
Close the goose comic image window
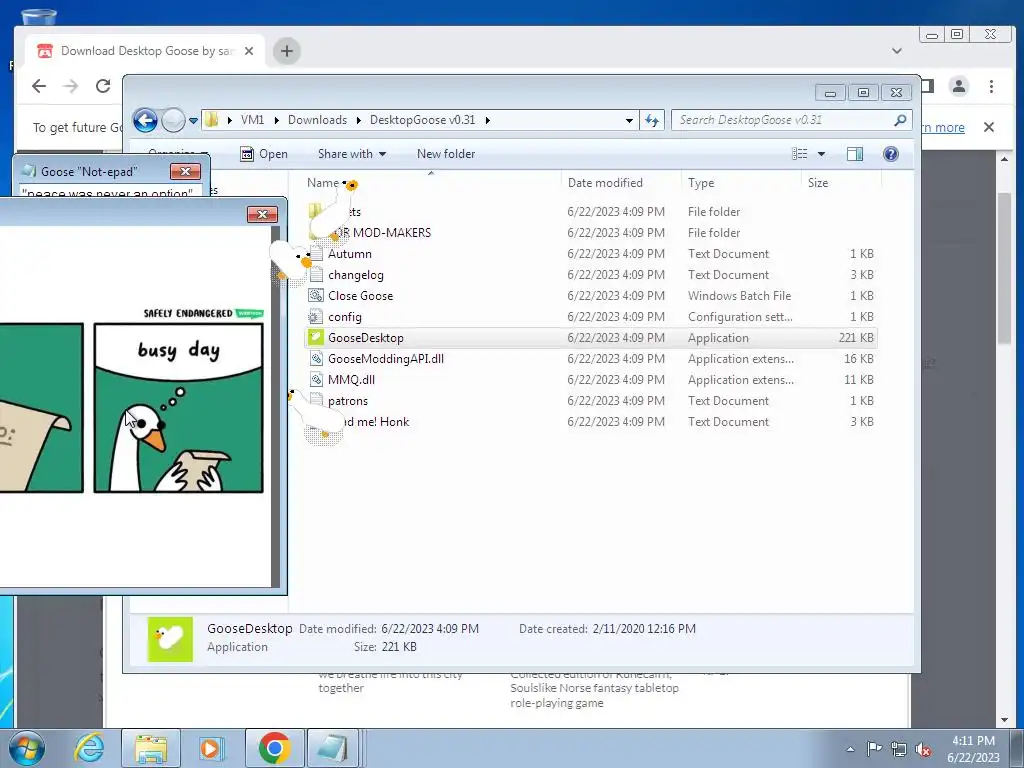263,214
